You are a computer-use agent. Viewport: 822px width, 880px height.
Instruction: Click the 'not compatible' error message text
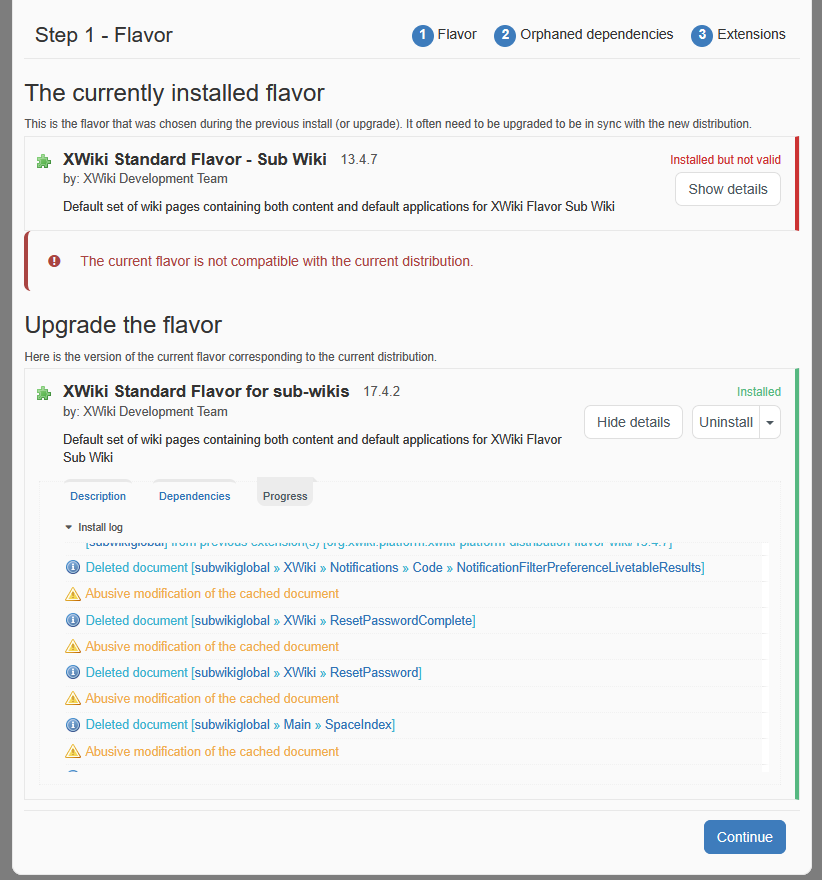click(277, 261)
